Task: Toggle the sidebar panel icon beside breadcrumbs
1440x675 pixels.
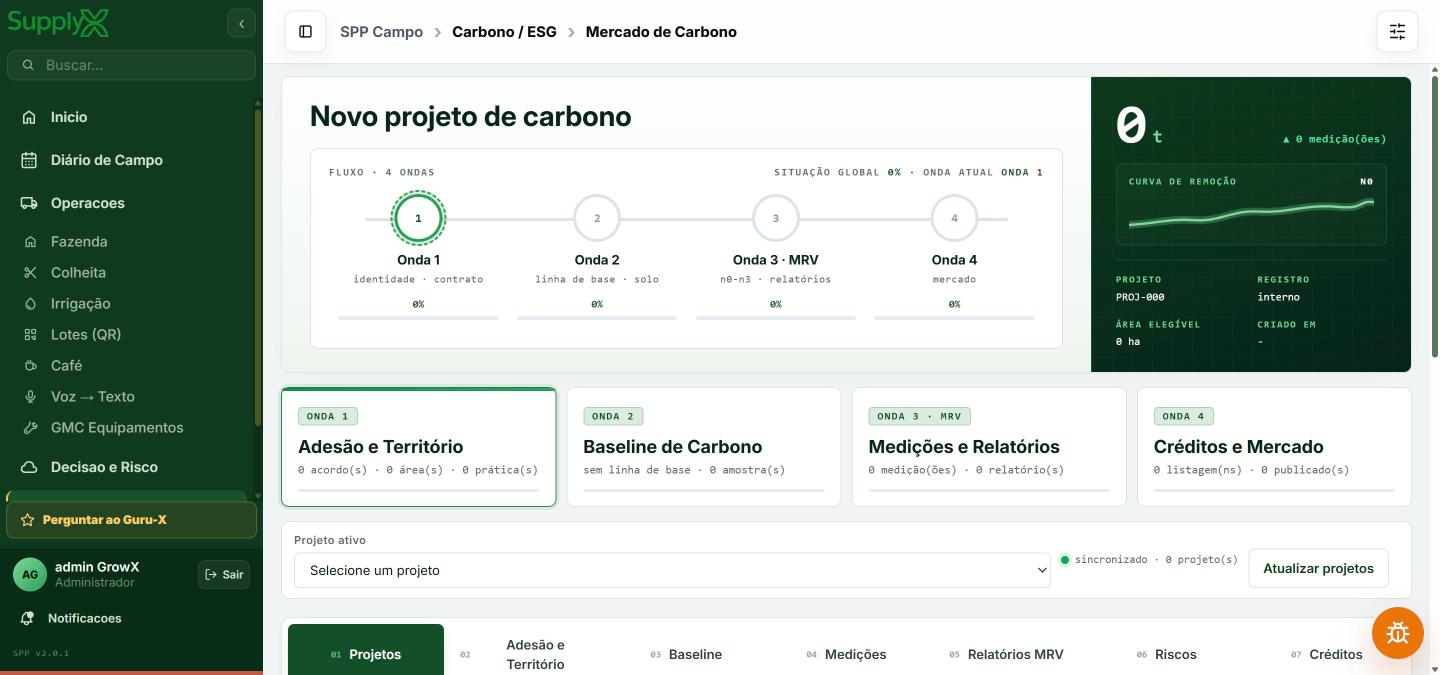Action: point(305,32)
